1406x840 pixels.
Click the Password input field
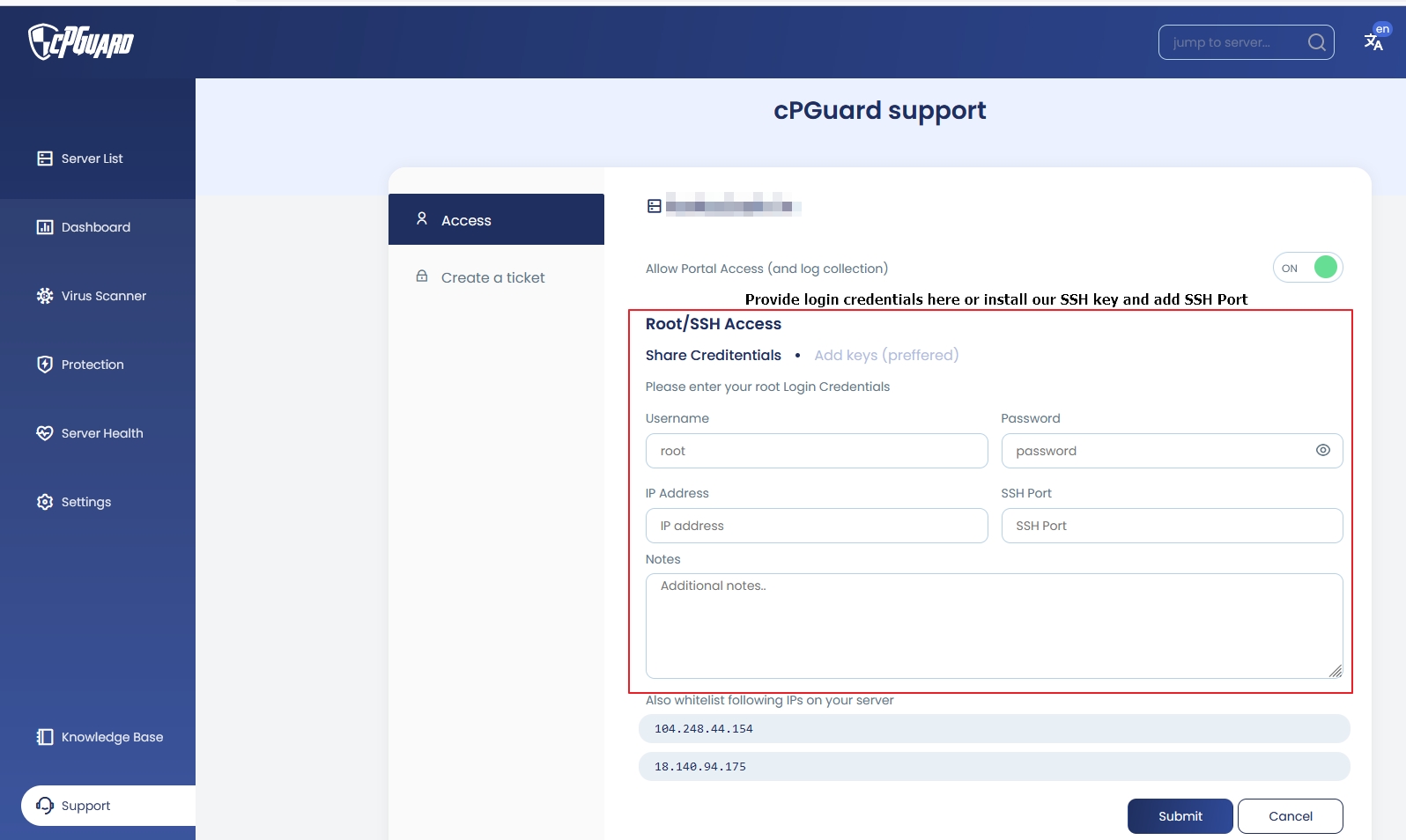point(1173,451)
